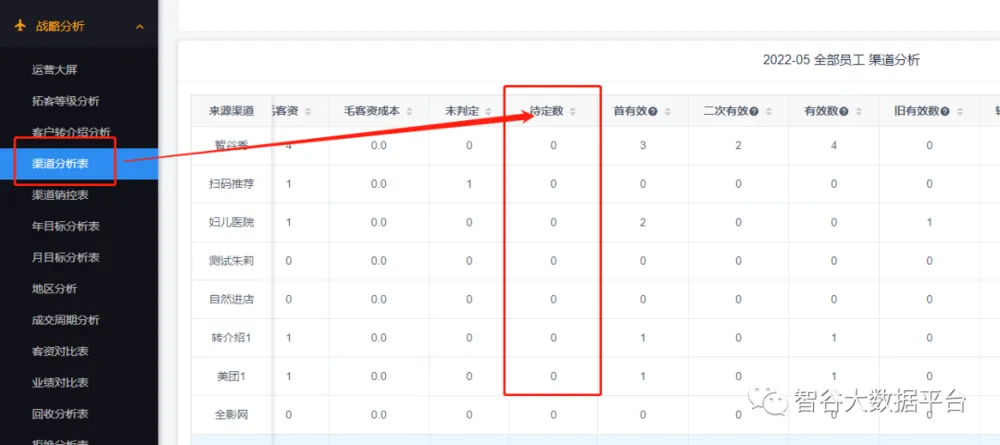The height and width of the screenshot is (445, 1000).
Task: Open 成交周期分析 report
Action: [x=65, y=320]
